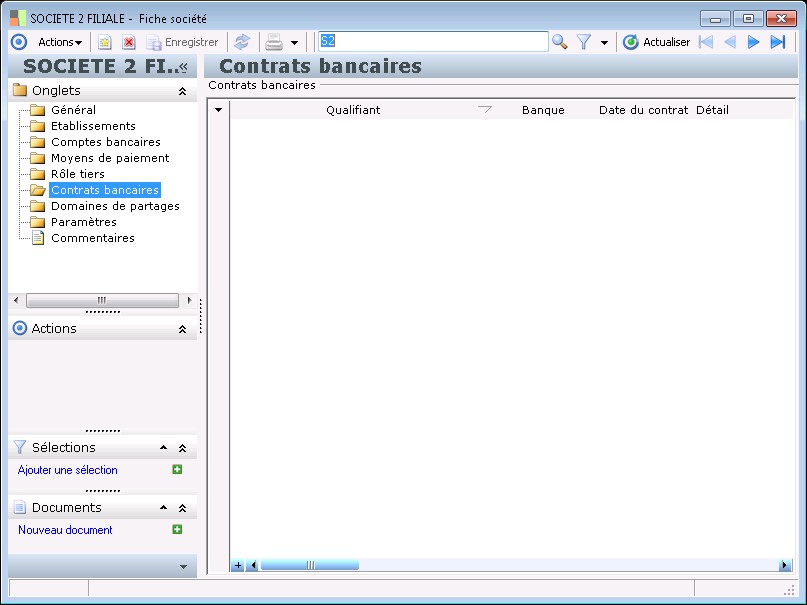Click the new record icon in the toolbar
The height and width of the screenshot is (605, 807).
point(104,42)
